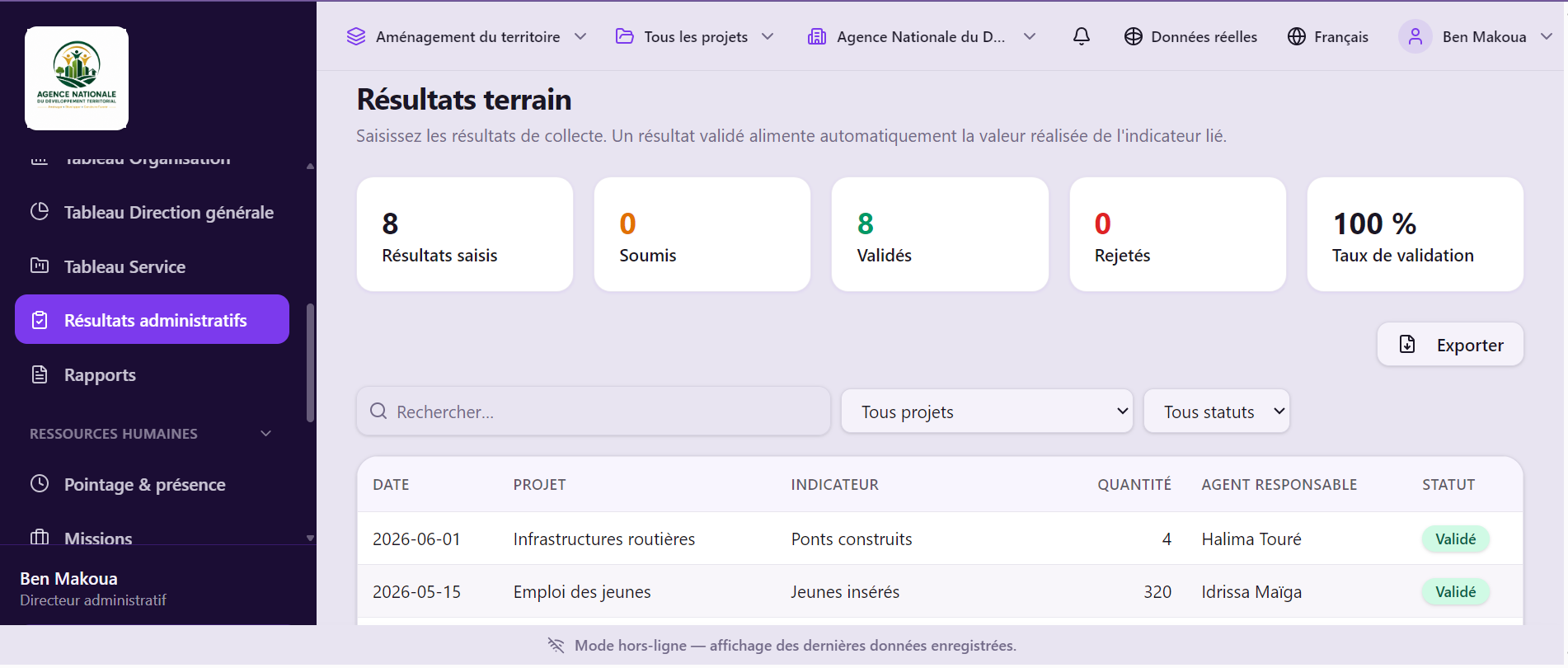The width and height of the screenshot is (1568, 668).
Task: Select Résultats administratifs in sidebar
Action: point(152,319)
